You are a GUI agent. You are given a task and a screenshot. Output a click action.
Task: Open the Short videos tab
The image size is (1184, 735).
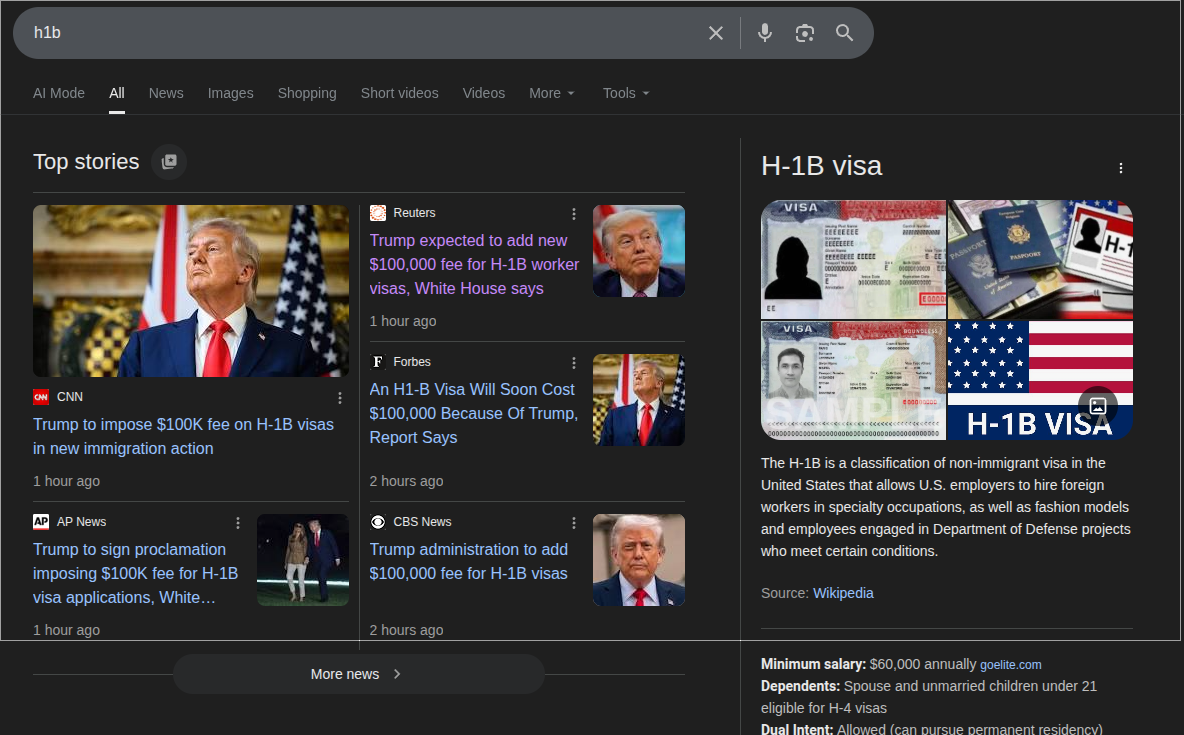coord(399,93)
